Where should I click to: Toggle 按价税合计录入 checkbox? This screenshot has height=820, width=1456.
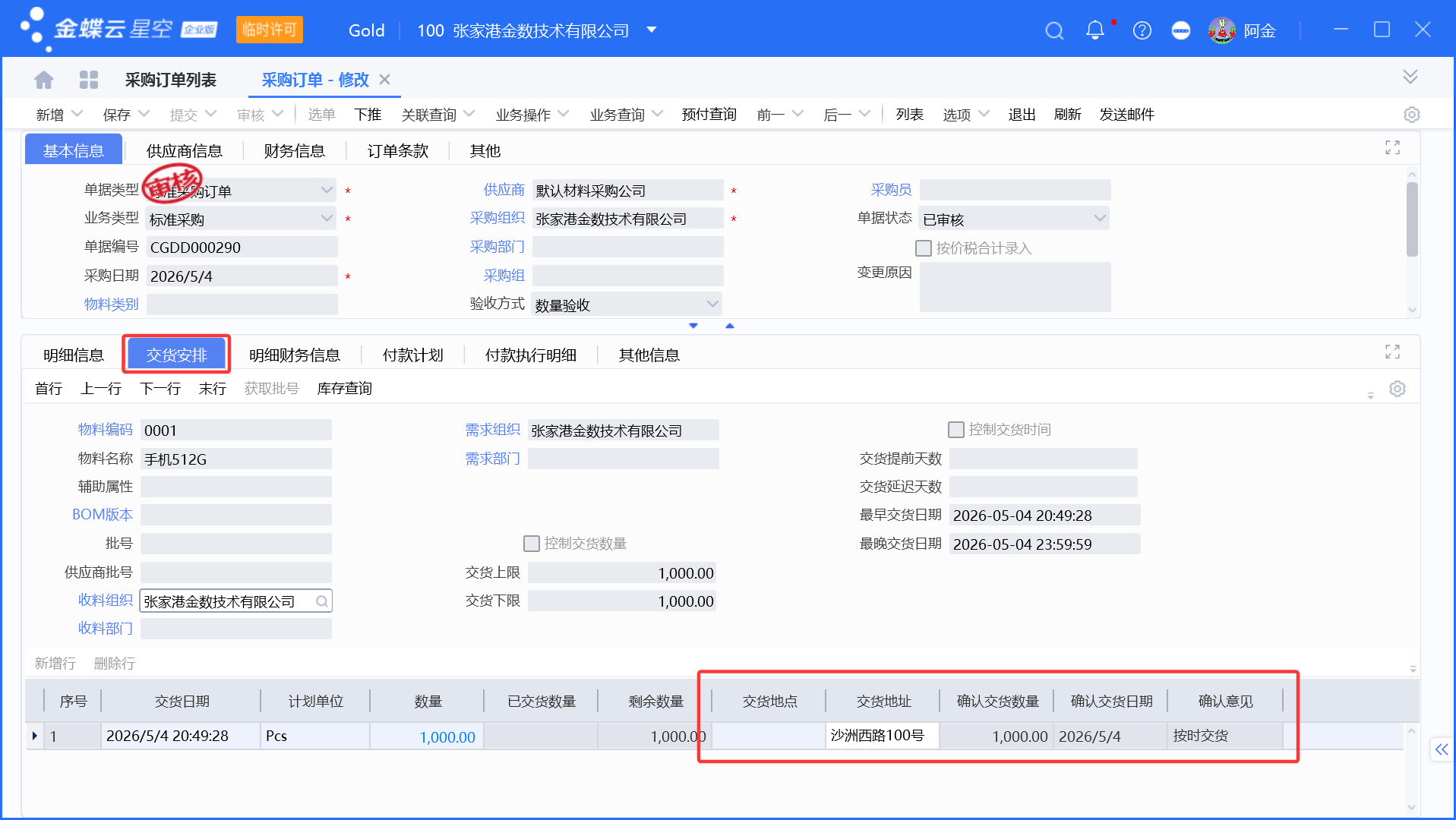[924, 248]
